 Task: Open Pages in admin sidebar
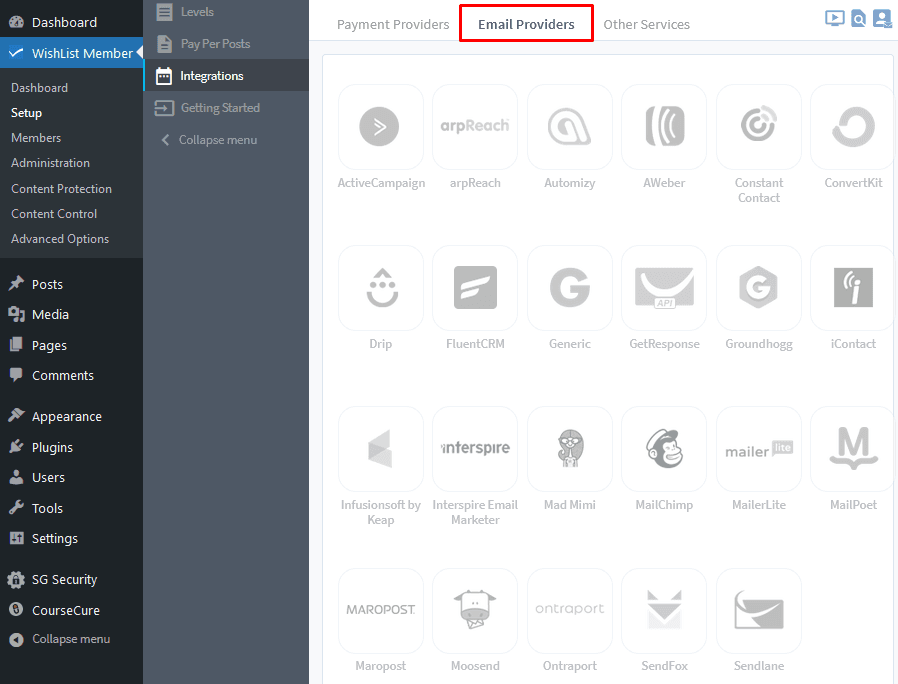point(71,345)
